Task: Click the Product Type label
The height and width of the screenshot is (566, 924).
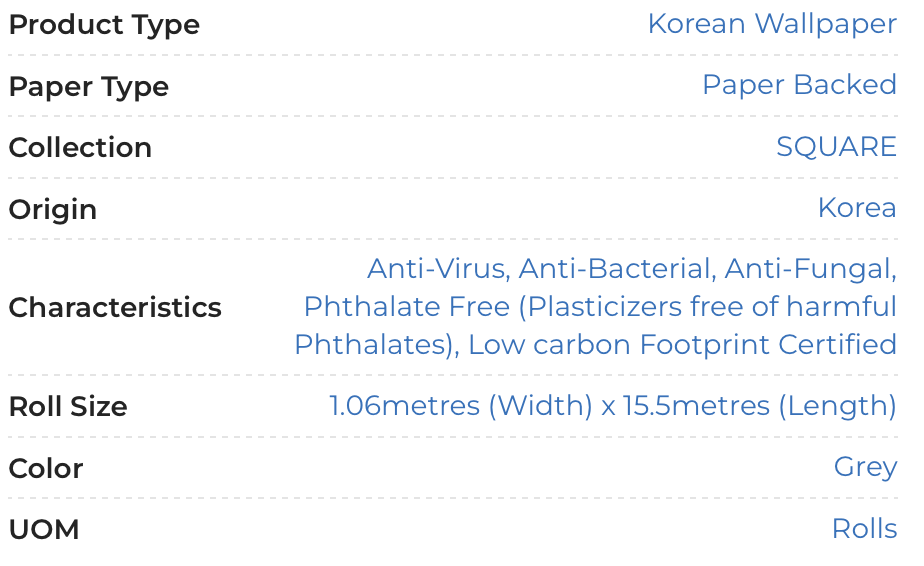Action: [x=104, y=25]
